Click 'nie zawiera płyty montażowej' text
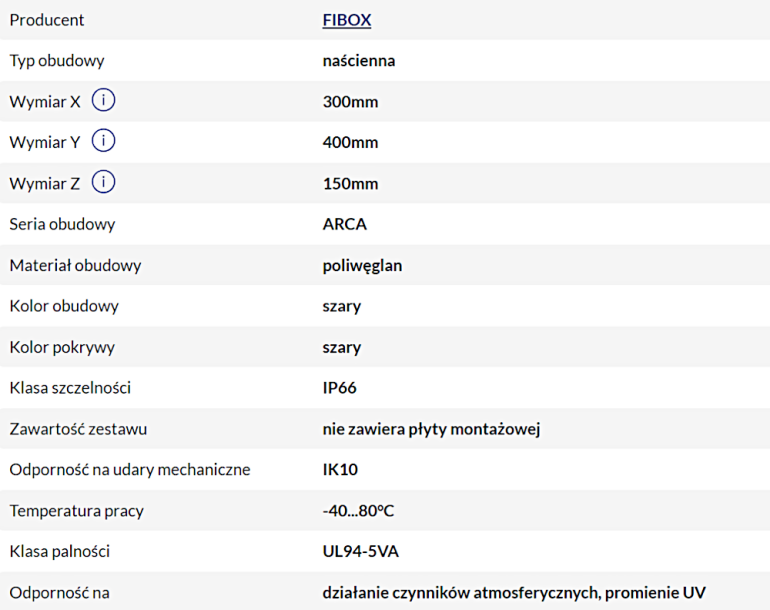 pos(432,429)
